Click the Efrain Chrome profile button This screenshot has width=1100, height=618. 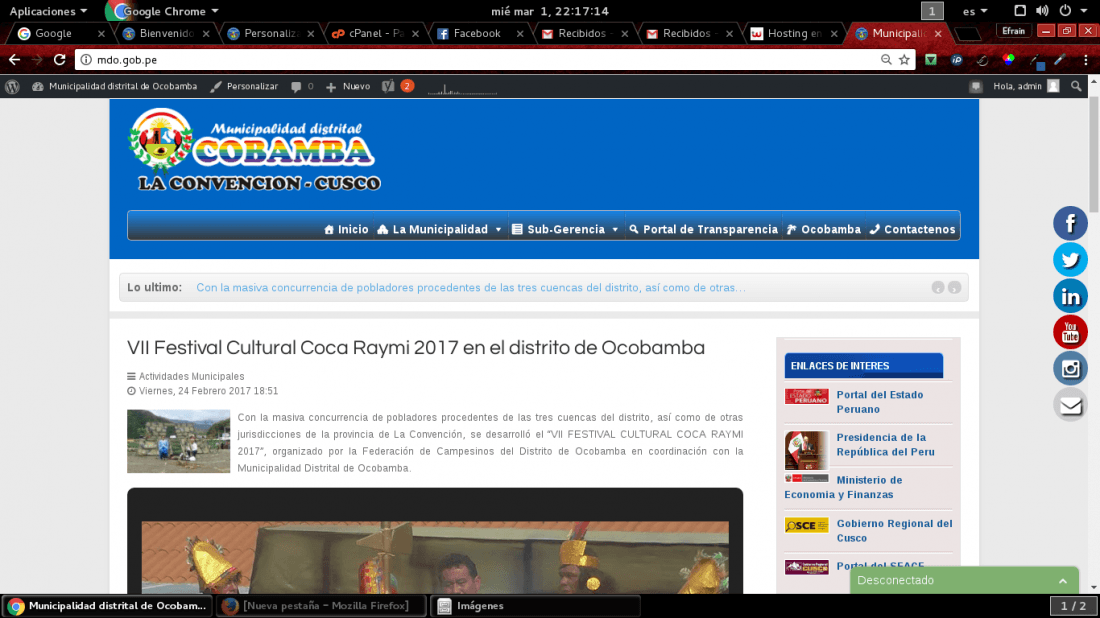pyautogui.click(x=1013, y=32)
